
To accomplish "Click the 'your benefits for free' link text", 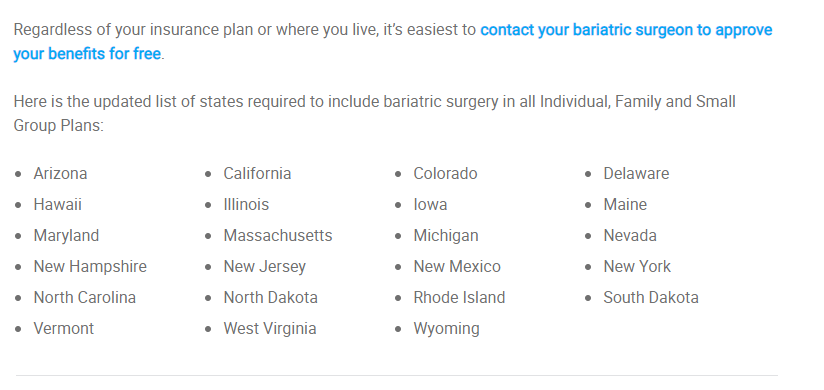I will coord(87,54).
